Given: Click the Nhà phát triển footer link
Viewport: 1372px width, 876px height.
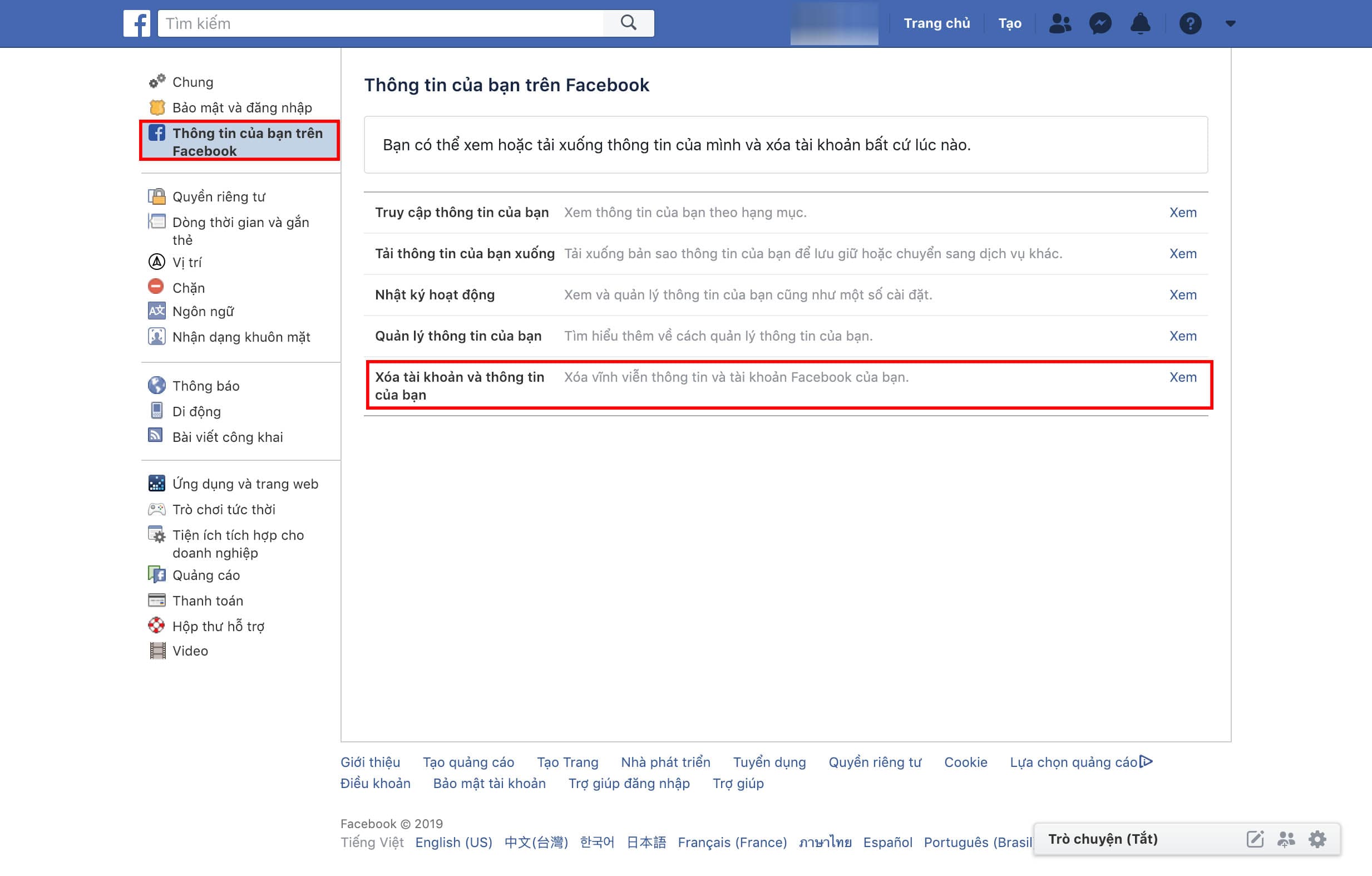Looking at the screenshot, I should coord(665,762).
